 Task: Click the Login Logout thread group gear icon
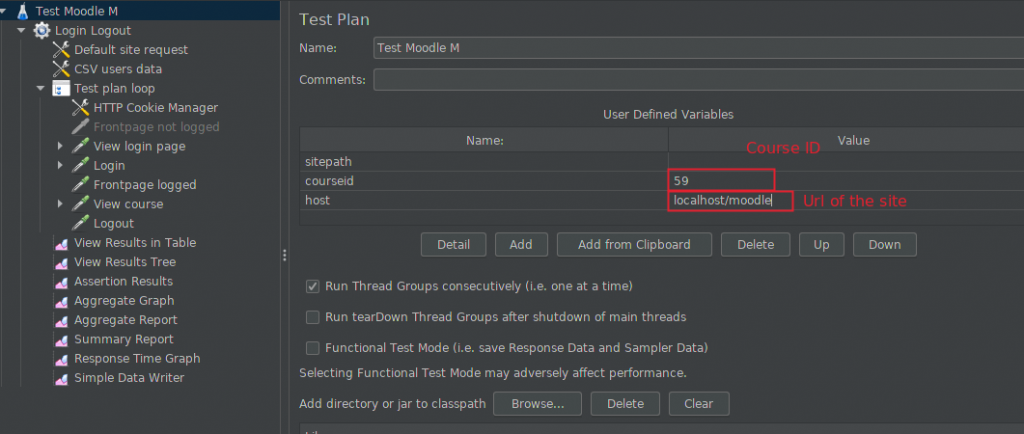coord(42,31)
